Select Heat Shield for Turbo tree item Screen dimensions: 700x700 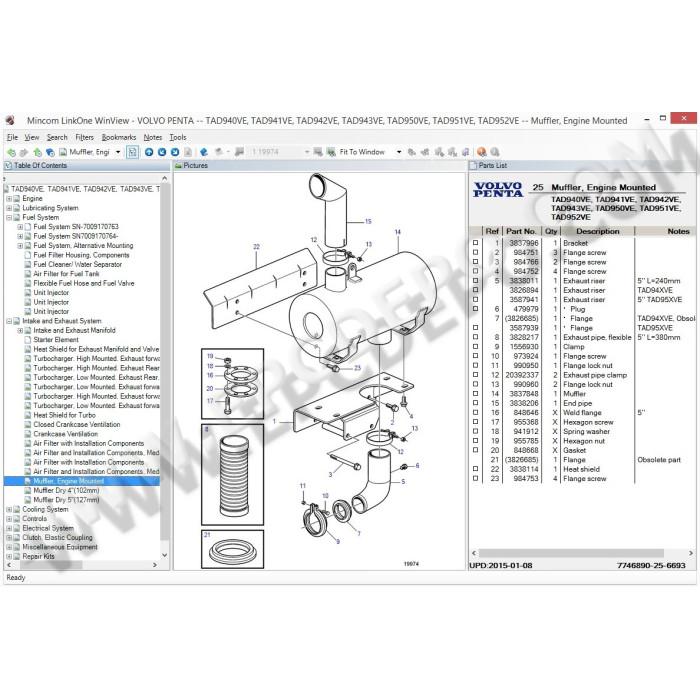coord(64,415)
